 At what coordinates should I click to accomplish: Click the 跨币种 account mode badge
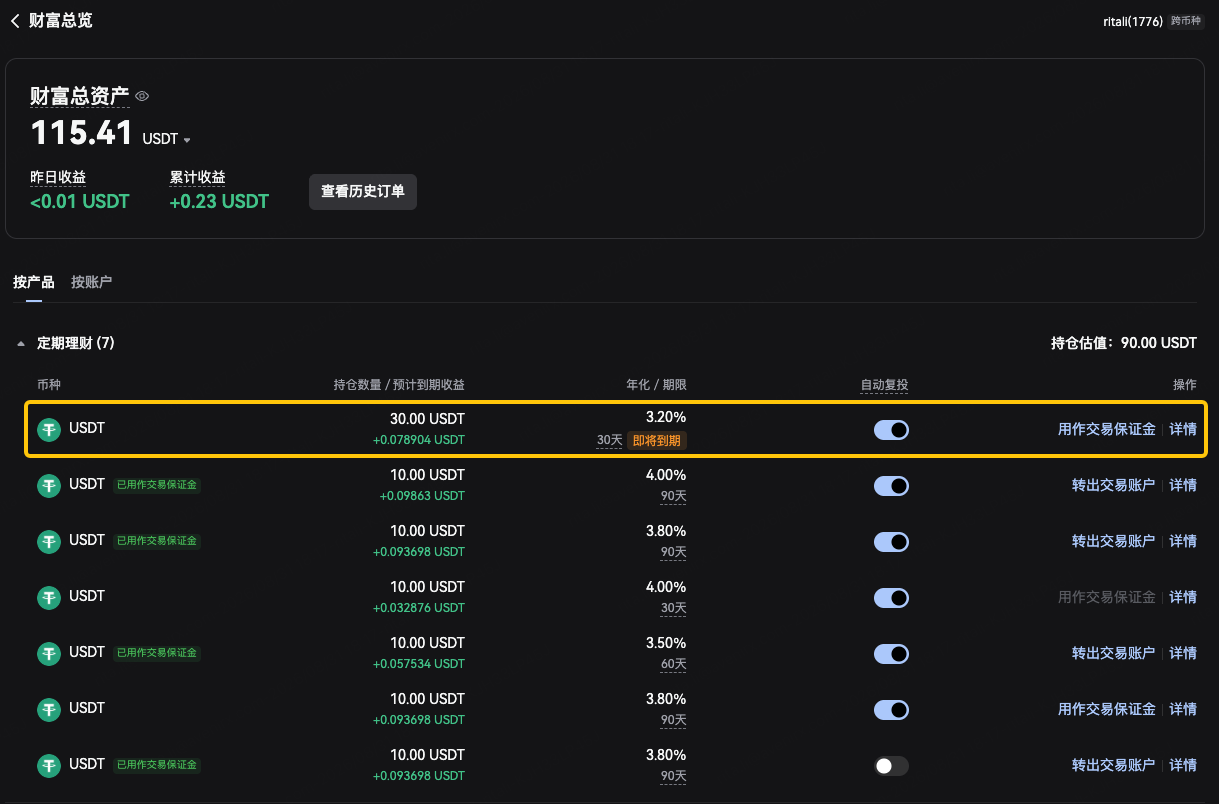pos(1185,21)
